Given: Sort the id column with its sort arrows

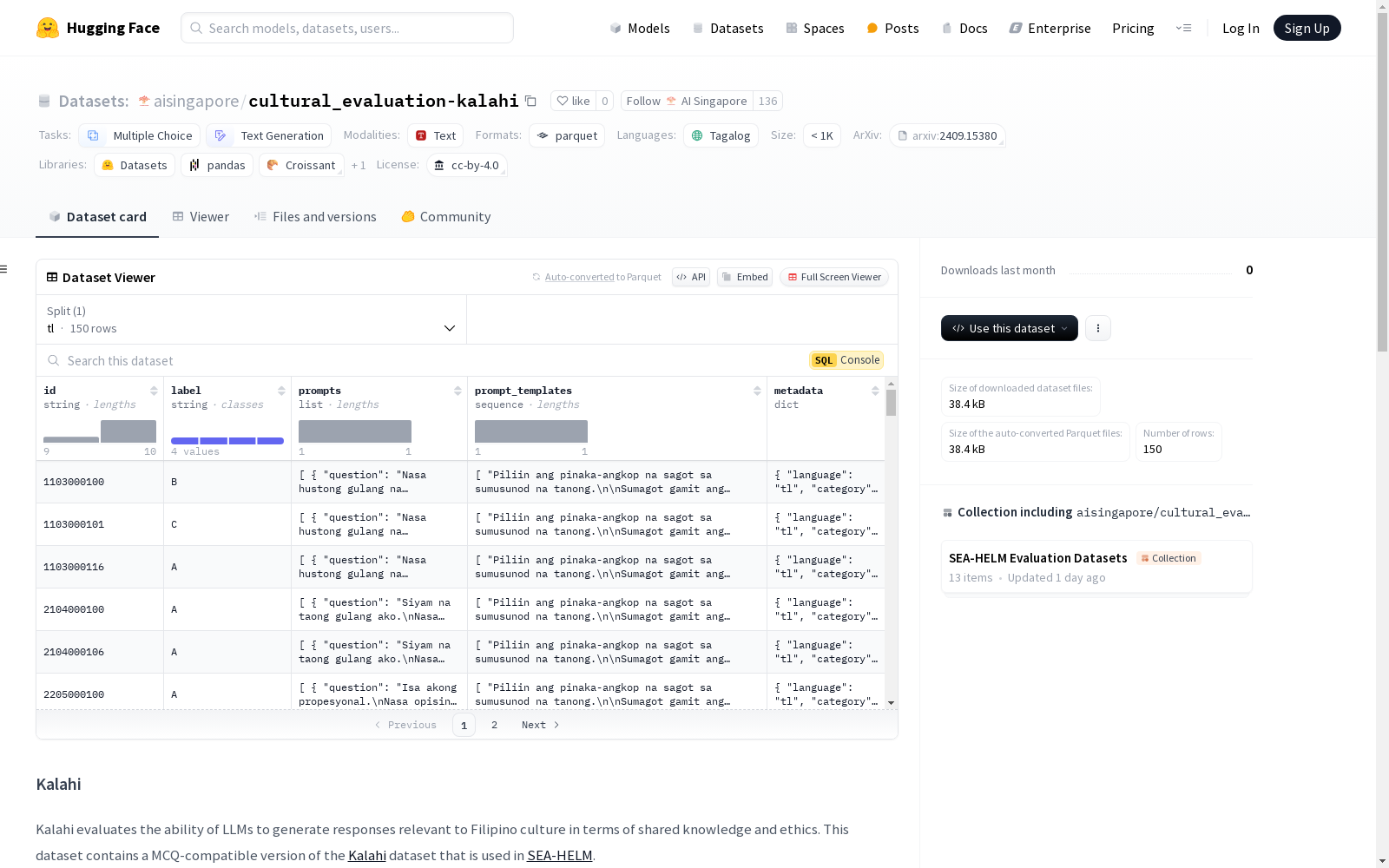Looking at the screenshot, I should click(x=154, y=391).
